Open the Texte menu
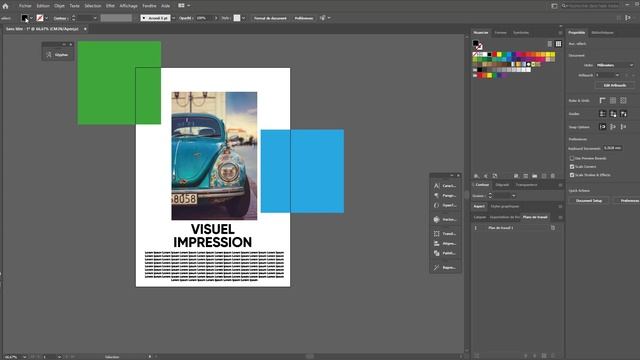Screen dimensions: 640x360 coord(74,6)
